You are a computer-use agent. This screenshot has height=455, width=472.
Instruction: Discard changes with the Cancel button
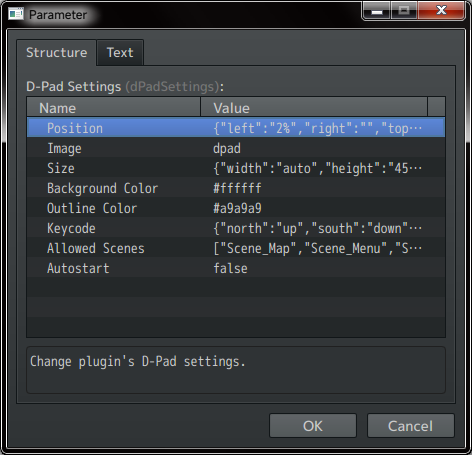pos(411,426)
